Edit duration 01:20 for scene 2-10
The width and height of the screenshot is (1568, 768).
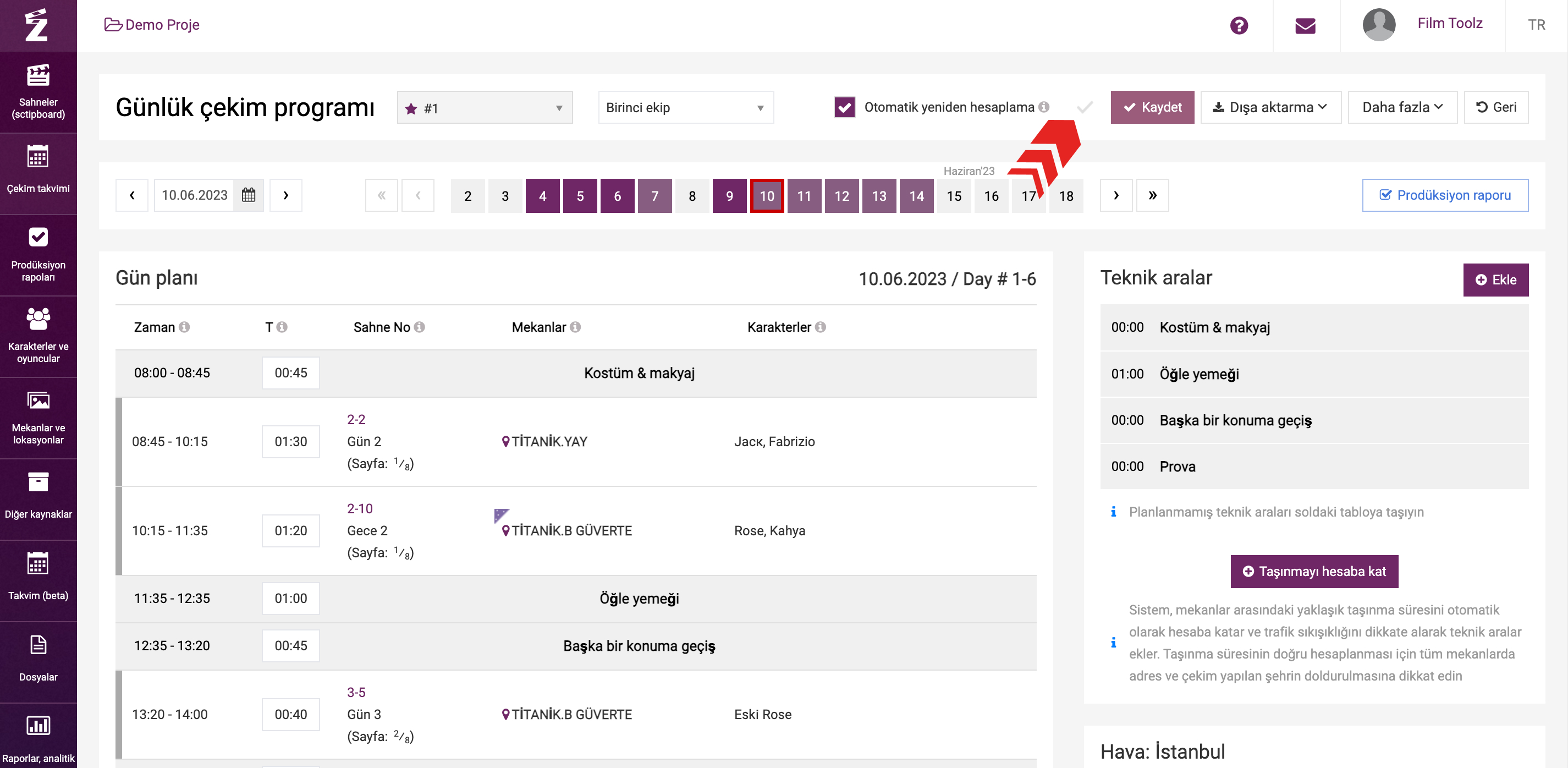tap(291, 530)
